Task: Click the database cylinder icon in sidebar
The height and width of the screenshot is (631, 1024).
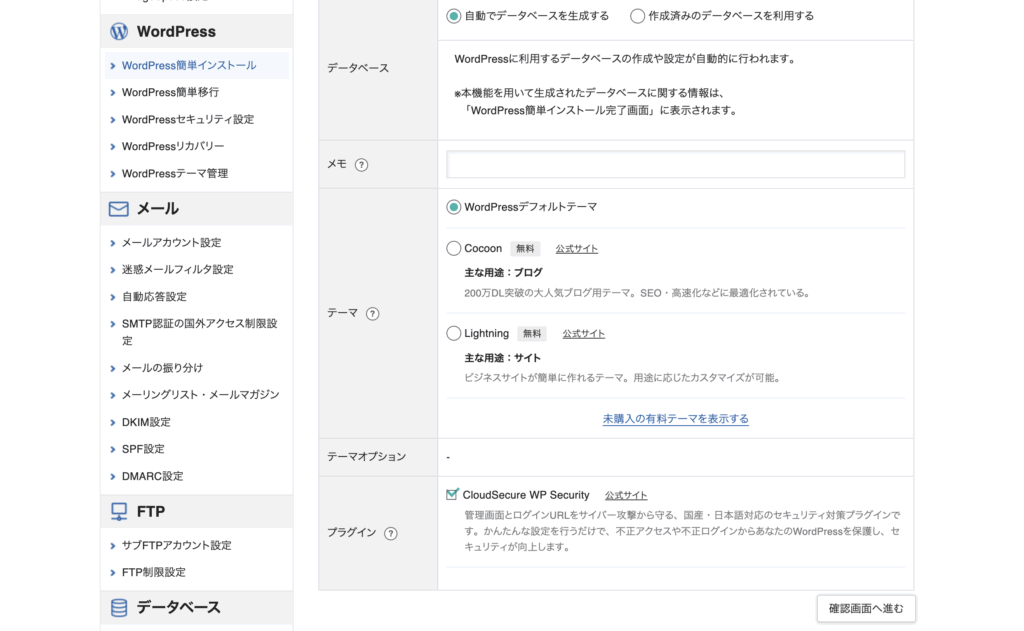Action: [x=119, y=607]
